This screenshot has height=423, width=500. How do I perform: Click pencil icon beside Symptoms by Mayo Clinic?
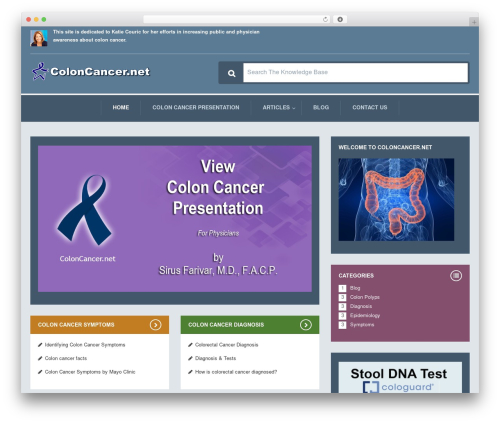click(40, 372)
